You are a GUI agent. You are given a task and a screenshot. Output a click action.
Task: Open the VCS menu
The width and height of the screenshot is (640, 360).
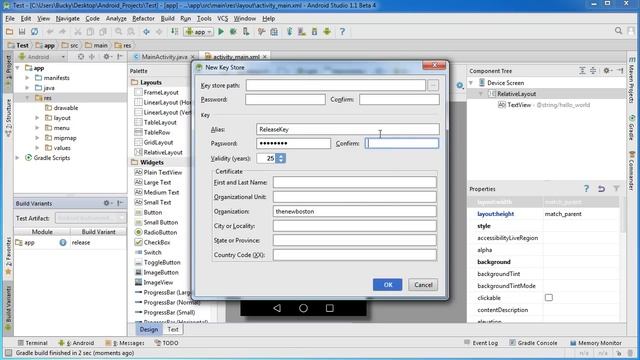[x=222, y=18]
